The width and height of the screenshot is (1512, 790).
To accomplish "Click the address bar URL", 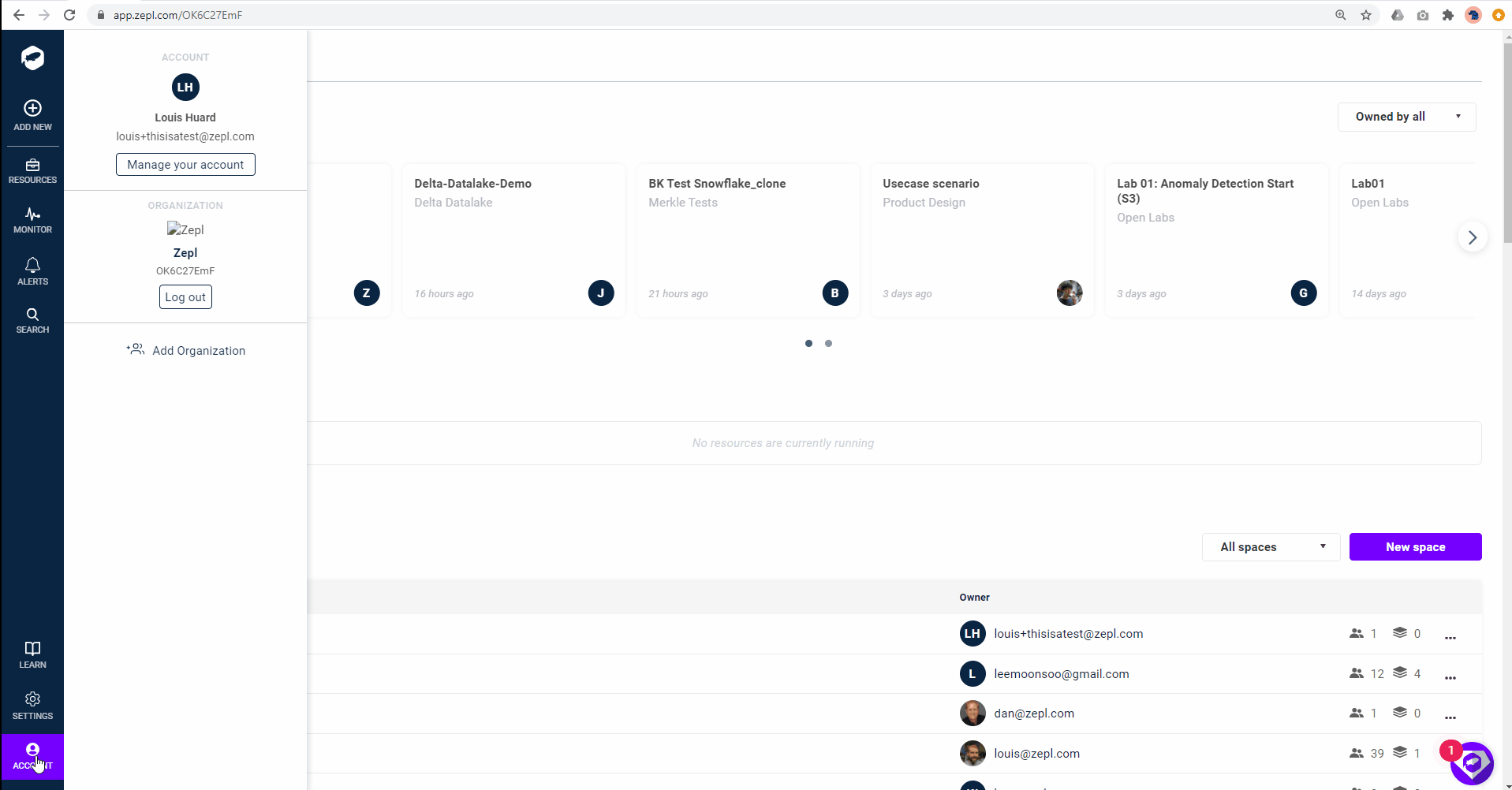I will pyautogui.click(x=177, y=15).
